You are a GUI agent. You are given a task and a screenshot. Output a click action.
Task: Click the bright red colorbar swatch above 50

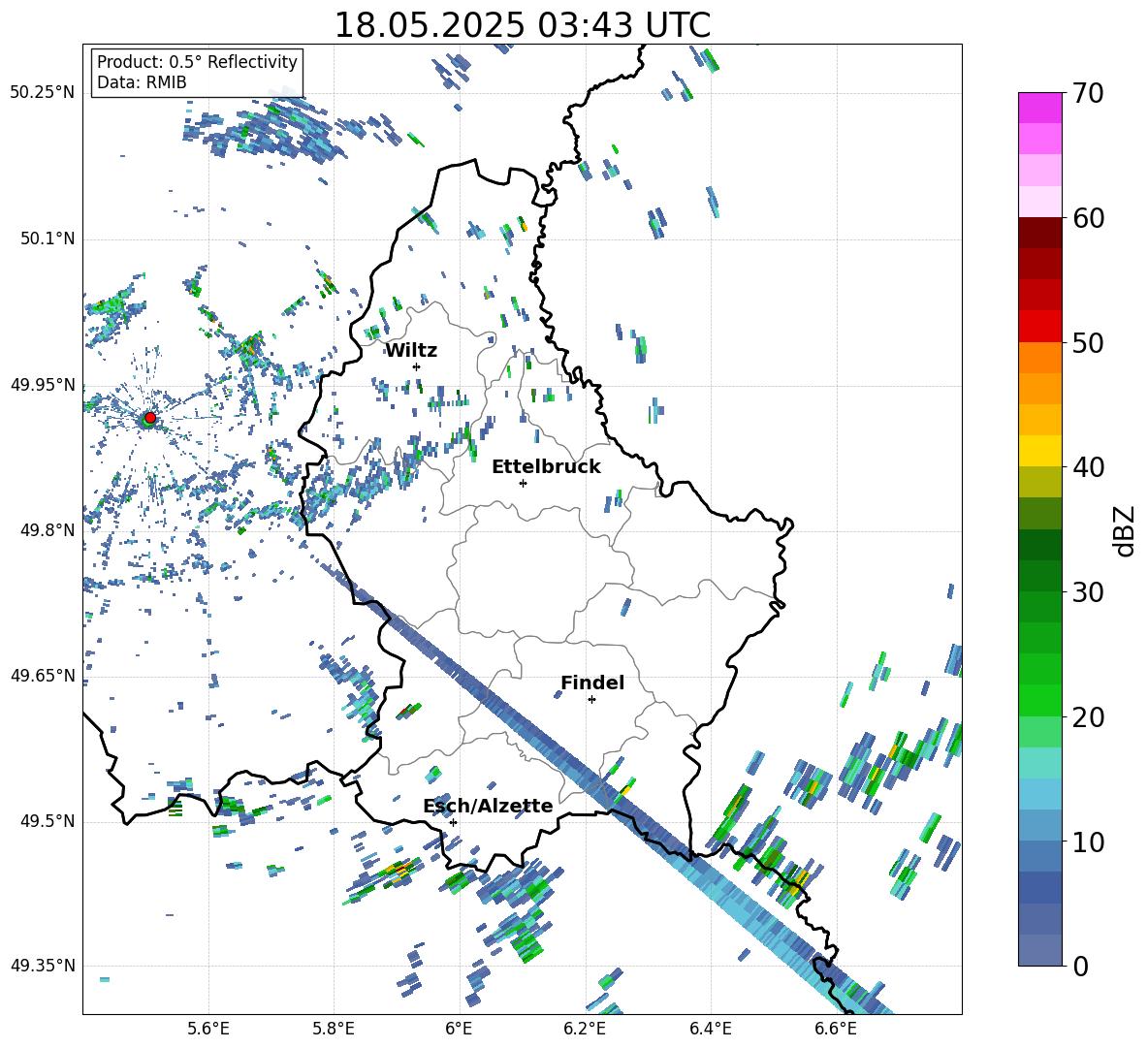click(1039, 327)
